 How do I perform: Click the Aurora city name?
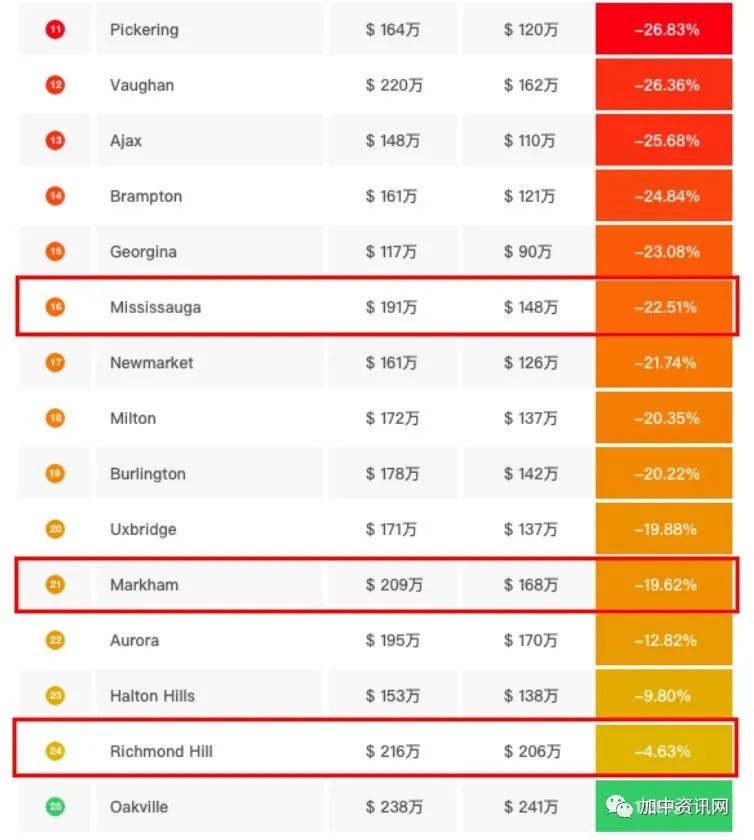pos(135,640)
